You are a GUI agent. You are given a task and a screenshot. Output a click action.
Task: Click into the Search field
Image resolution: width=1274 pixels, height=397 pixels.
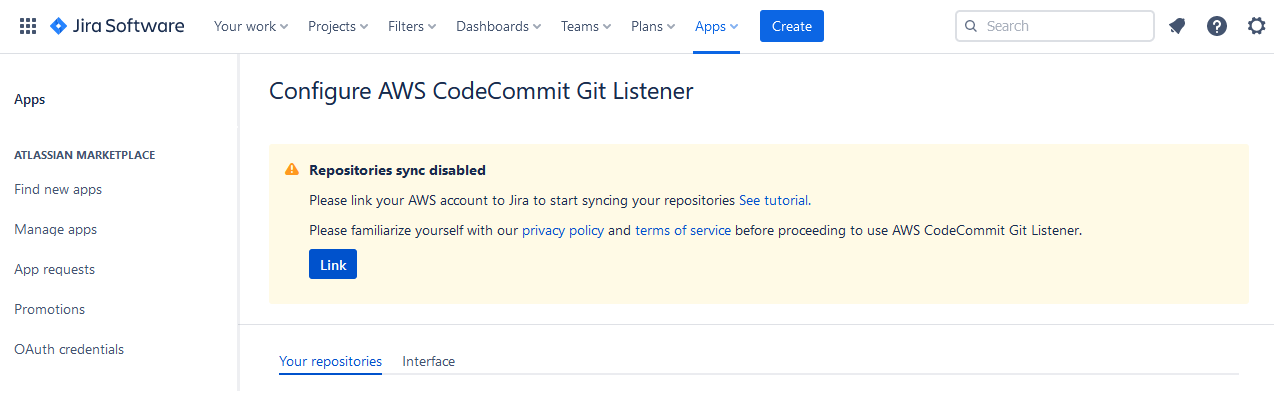tap(1055, 26)
